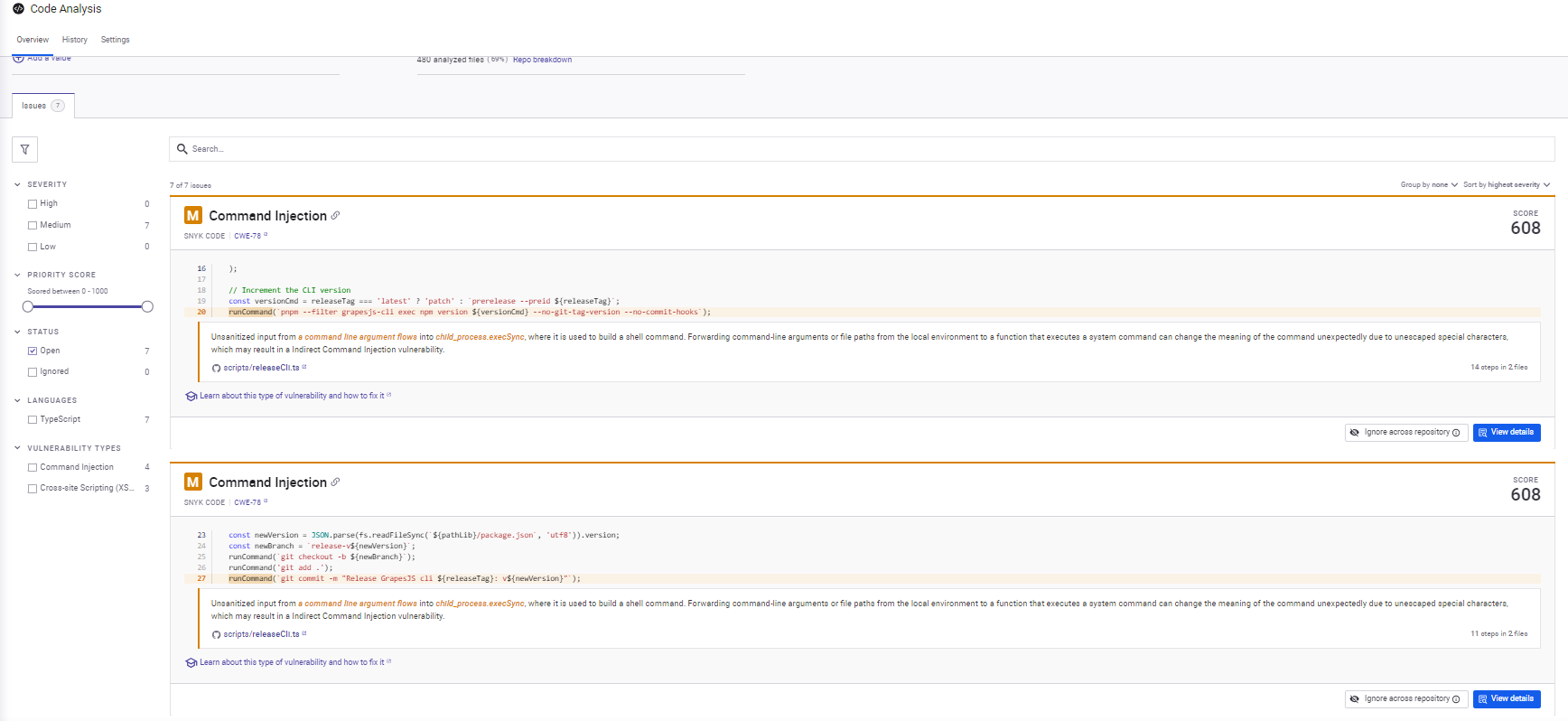Click the search magnifier icon

pyautogui.click(x=182, y=149)
